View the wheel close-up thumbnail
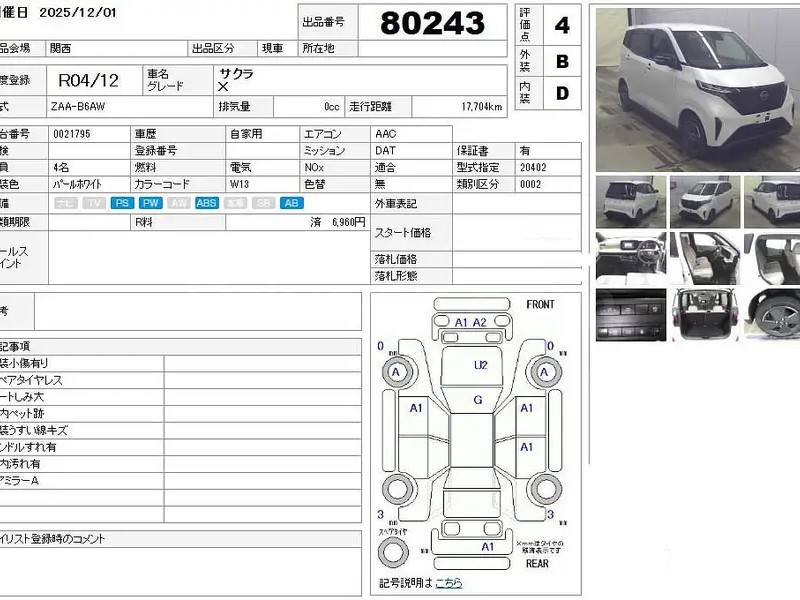 [777, 315]
